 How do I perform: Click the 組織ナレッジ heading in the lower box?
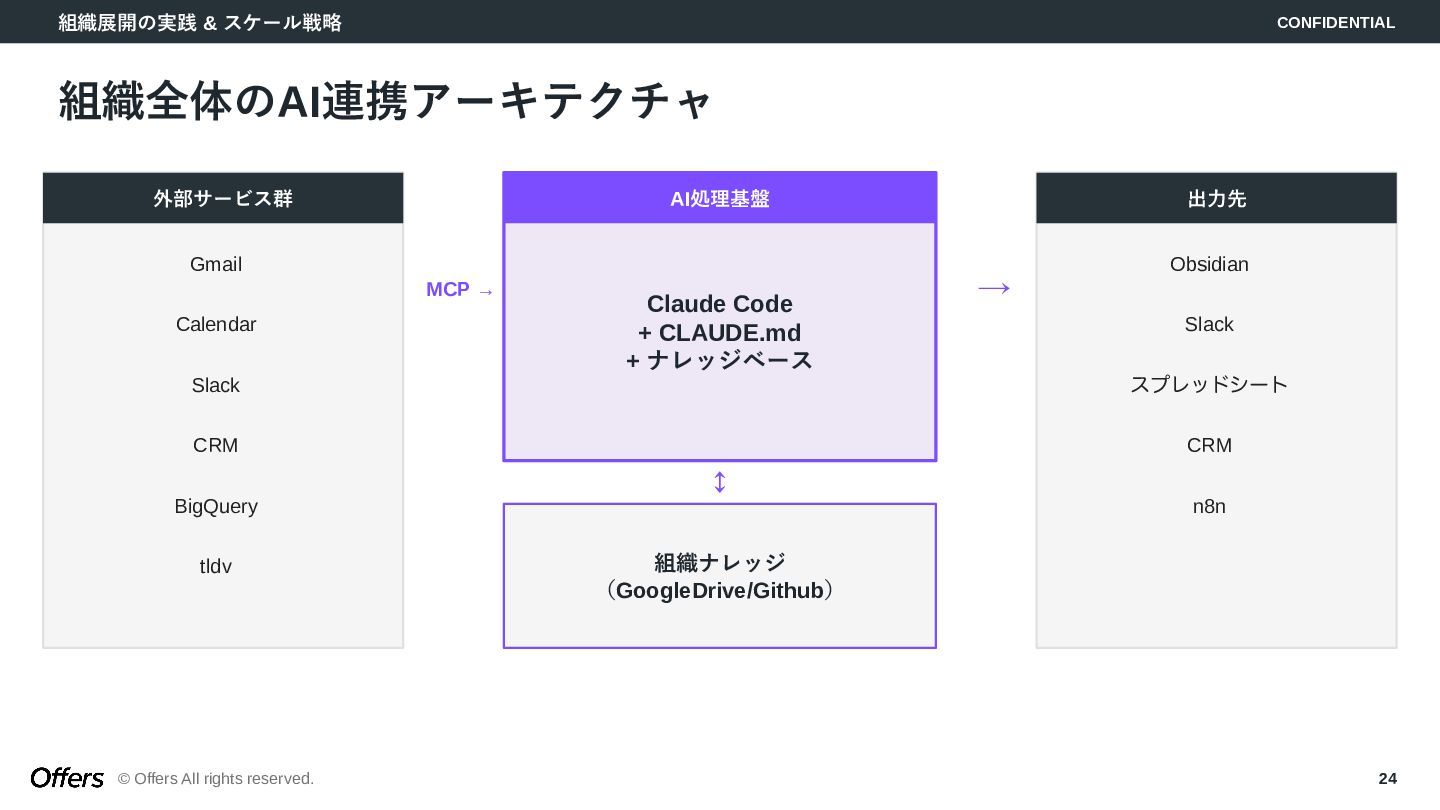[x=720, y=562]
